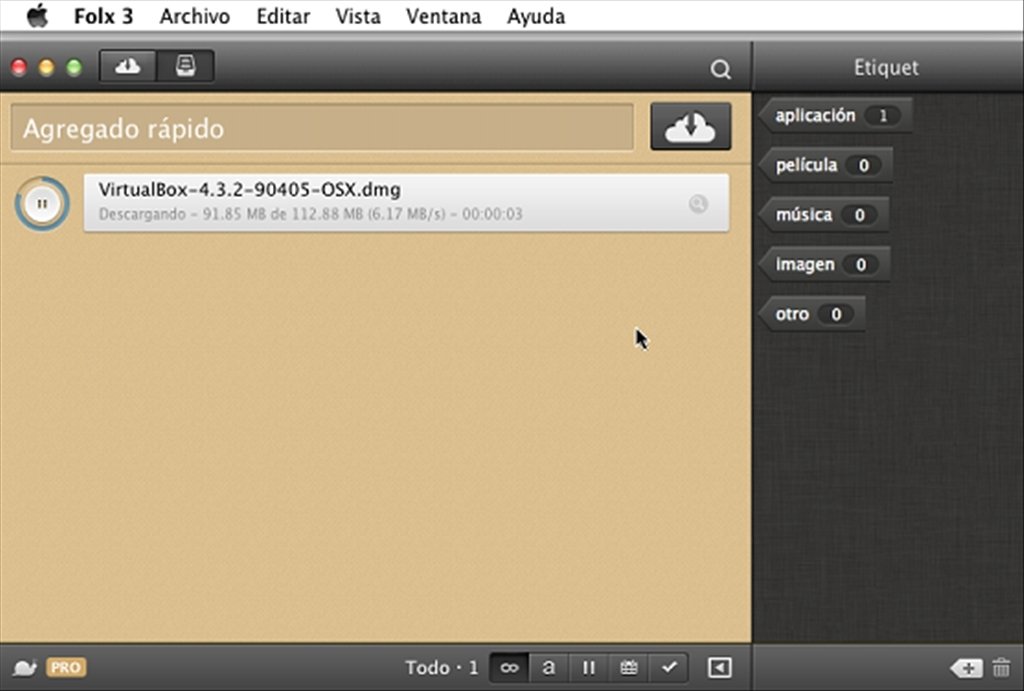Viewport: 1024px width, 691px height.
Task: Minimize the Folx window
Action: point(46,67)
